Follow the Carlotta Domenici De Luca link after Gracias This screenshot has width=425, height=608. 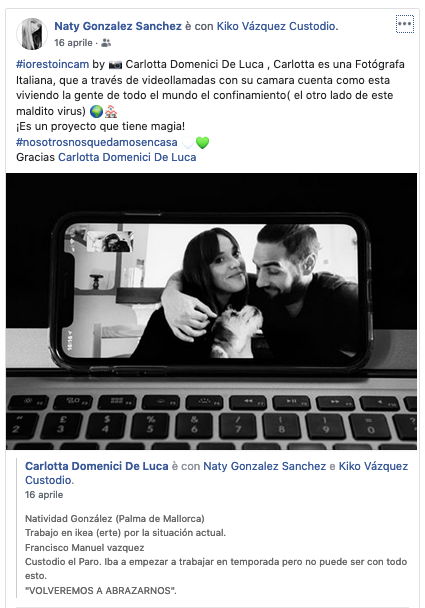[127, 157]
